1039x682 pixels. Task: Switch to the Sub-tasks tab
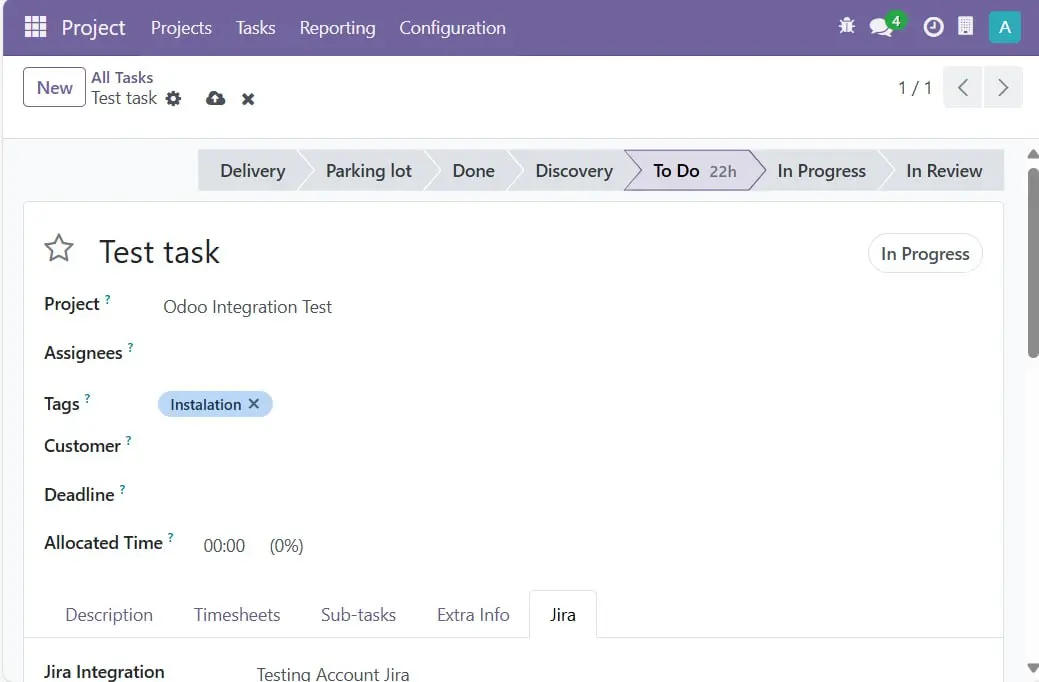358,615
